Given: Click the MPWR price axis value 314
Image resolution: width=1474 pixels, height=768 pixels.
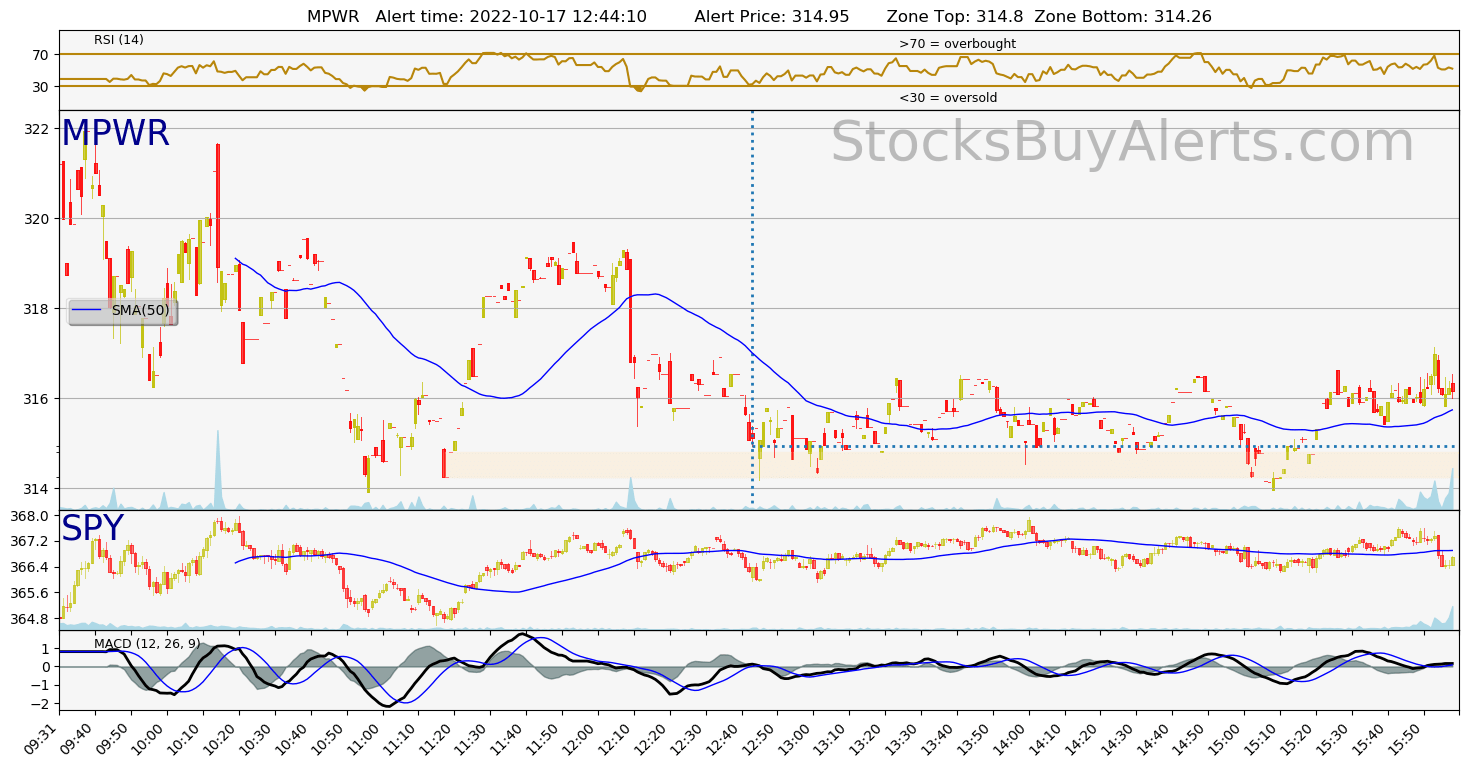Looking at the screenshot, I should (x=36, y=489).
